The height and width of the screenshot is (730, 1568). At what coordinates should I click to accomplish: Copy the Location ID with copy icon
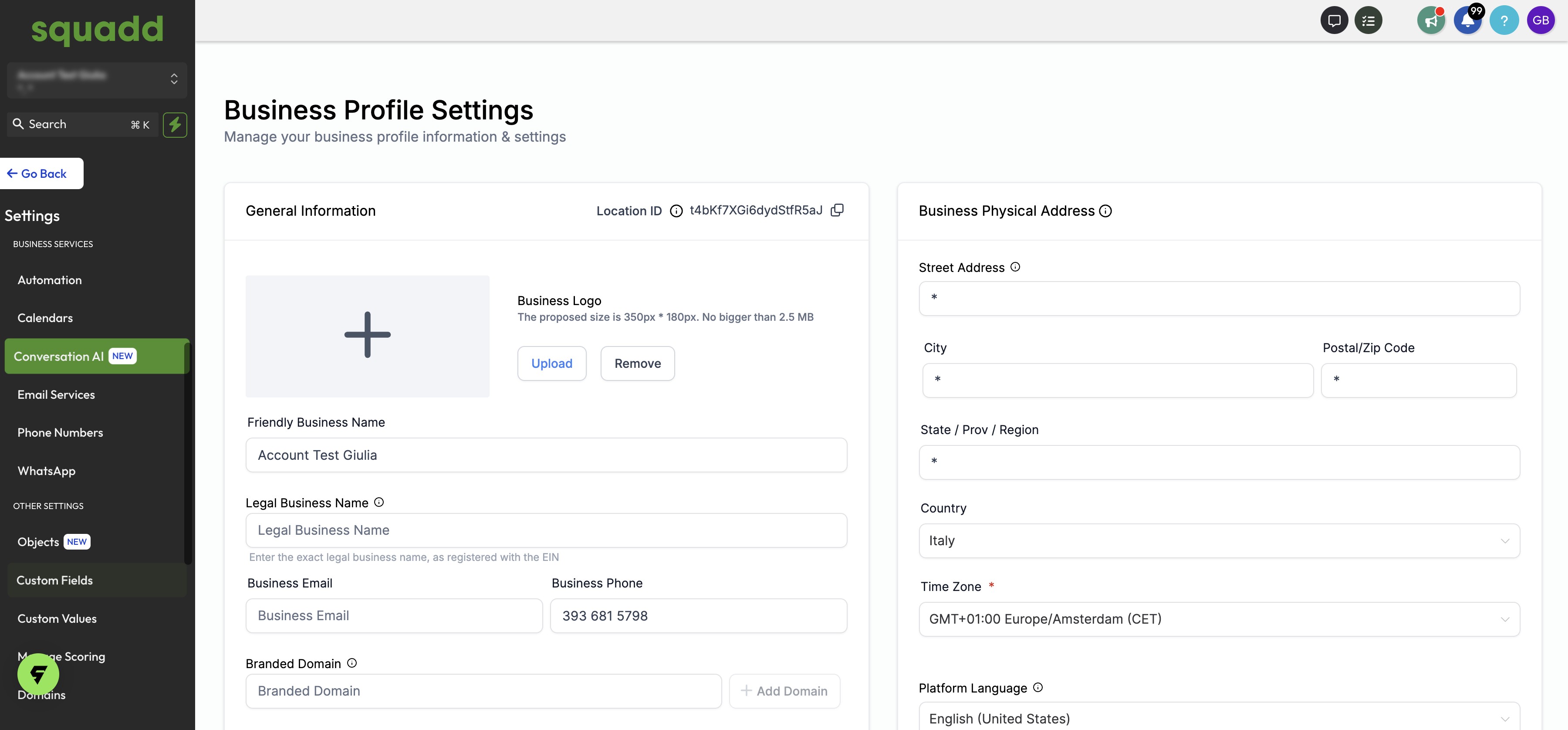[837, 210]
